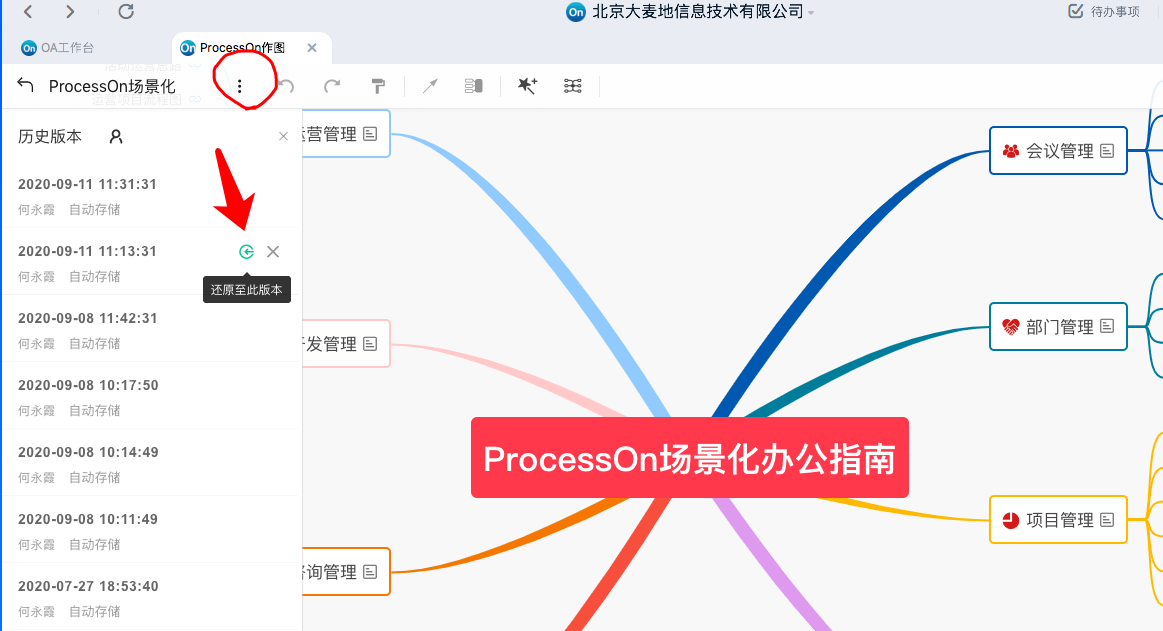Screen dimensions: 1163x631
Task: Undo the last edit
Action: (x=286, y=86)
